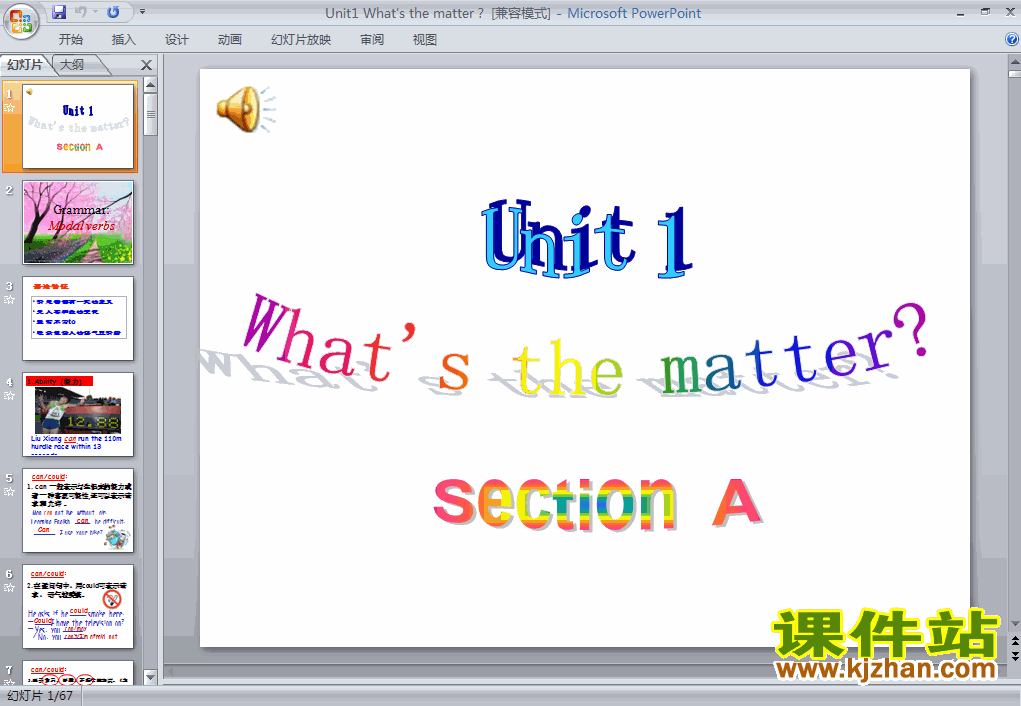
Task: Open the undo history dropdown arrow
Action: (x=96, y=12)
